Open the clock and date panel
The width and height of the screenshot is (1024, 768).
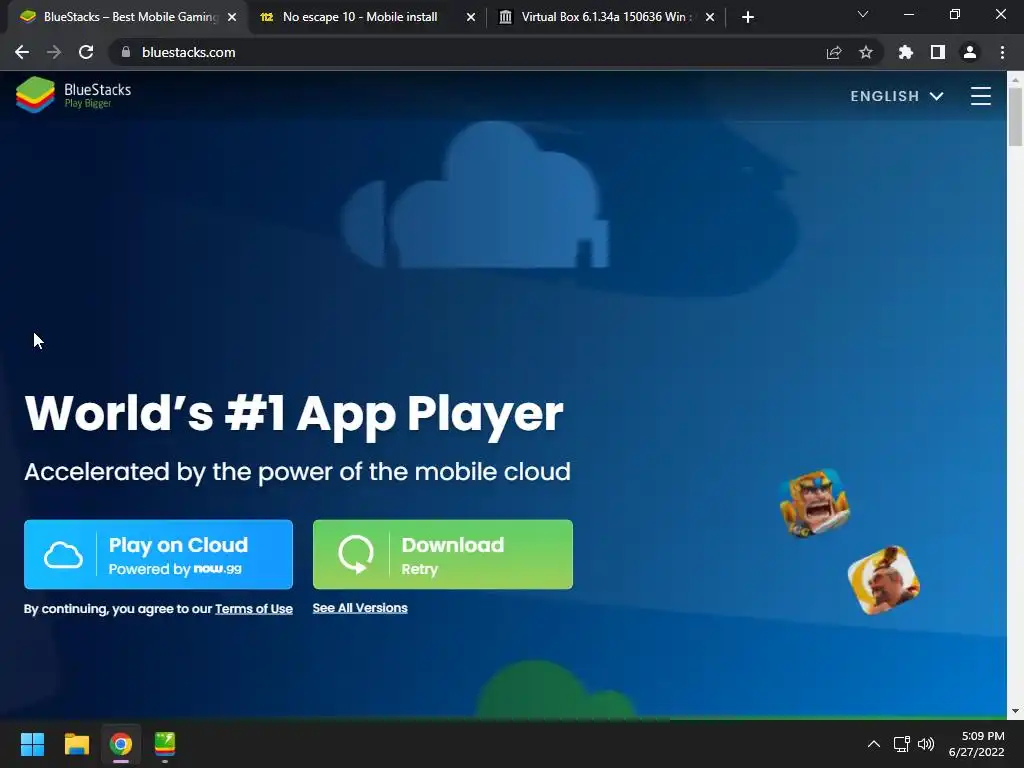976,744
